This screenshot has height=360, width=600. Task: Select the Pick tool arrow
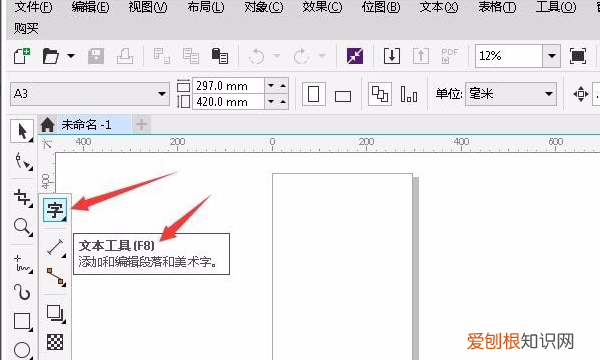[22, 131]
